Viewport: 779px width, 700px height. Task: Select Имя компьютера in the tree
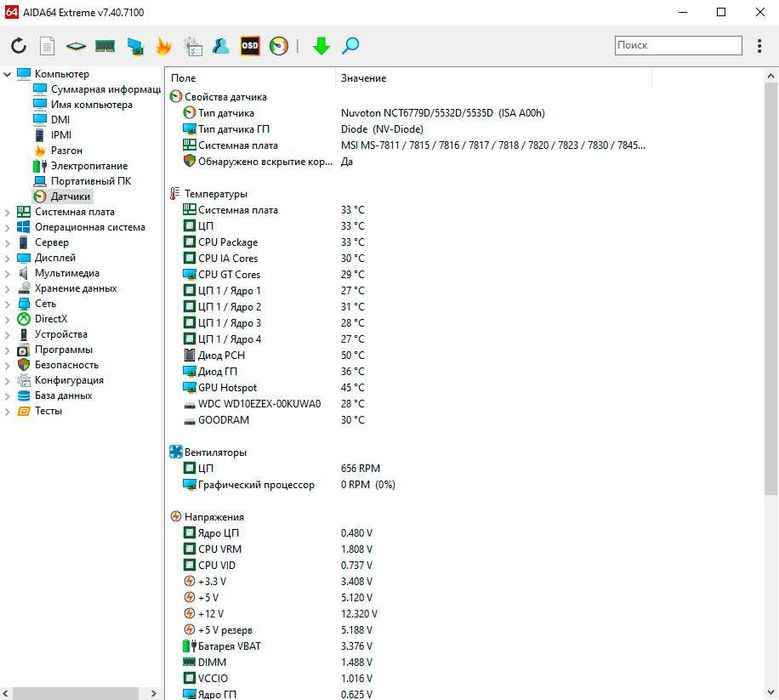[x=91, y=104]
